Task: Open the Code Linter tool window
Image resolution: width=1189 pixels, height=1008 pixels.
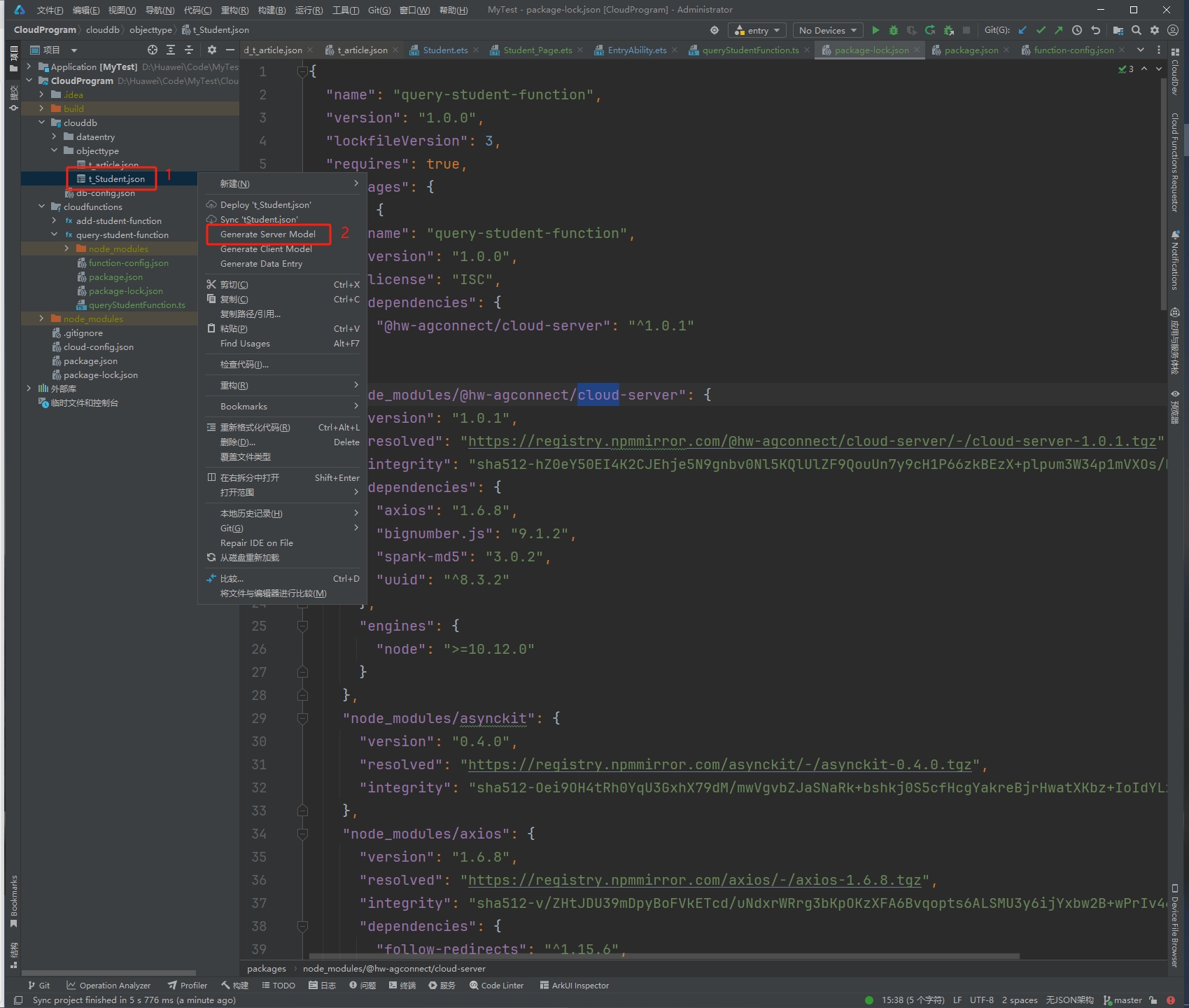Action: click(496, 985)
